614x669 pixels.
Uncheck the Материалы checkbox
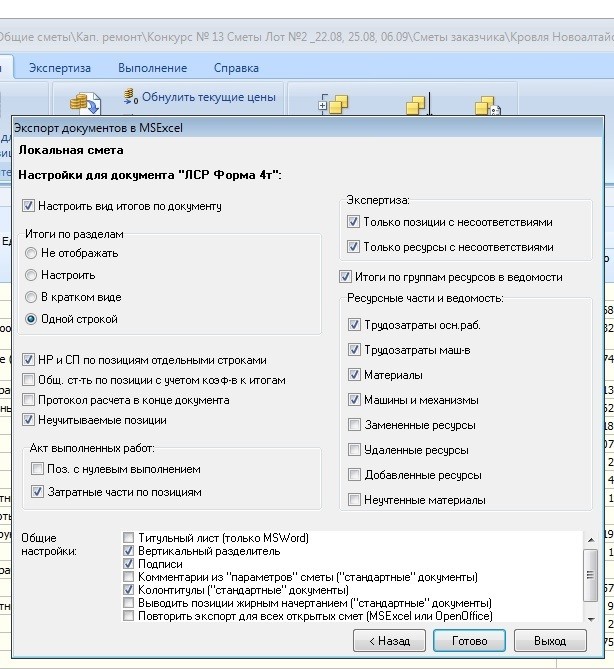(354, 375)
